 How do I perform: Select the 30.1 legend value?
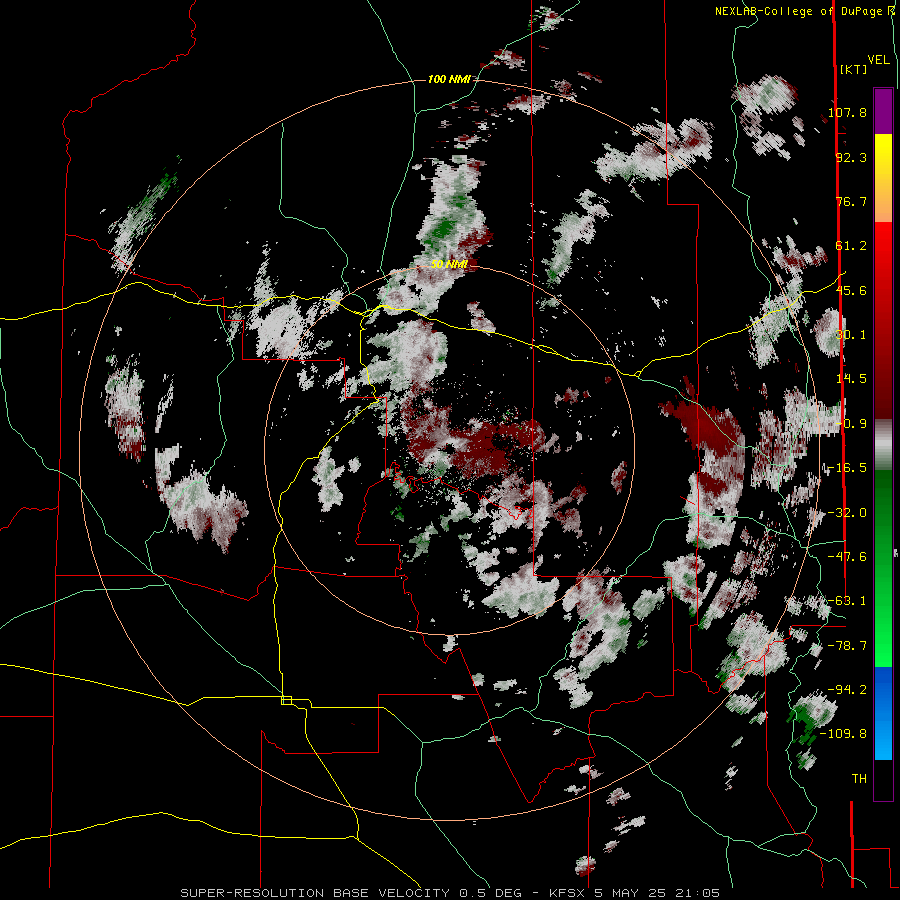[x=851, y=335]
